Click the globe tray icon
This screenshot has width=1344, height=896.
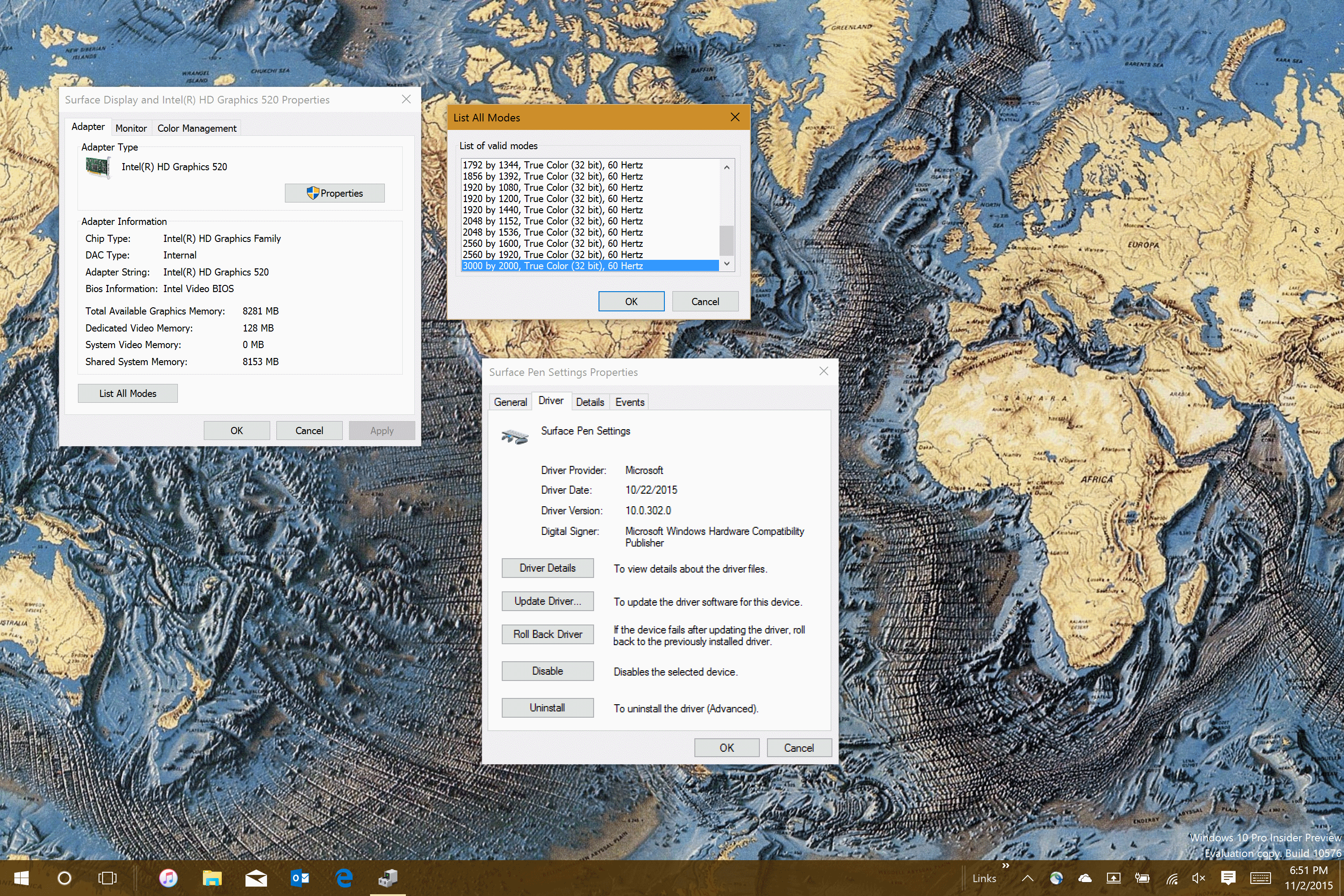coord(1056,878)
